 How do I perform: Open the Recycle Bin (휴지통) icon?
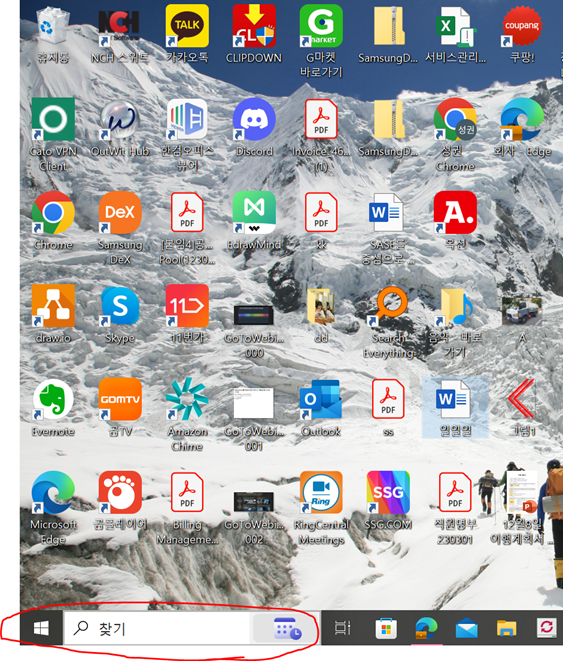(53, 26)
